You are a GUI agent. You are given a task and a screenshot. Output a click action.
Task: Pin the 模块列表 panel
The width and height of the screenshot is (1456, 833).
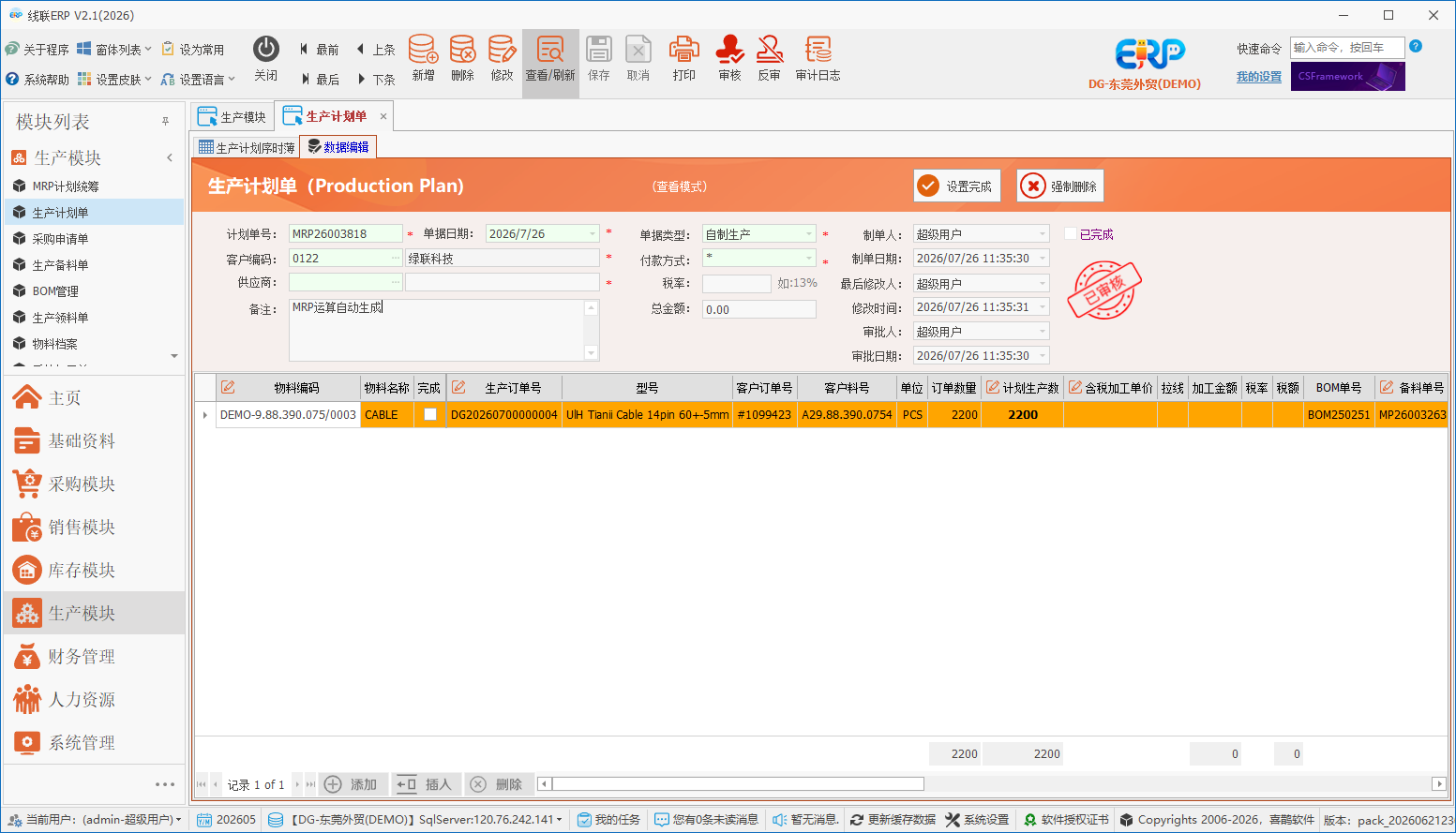tap(165, 122)
